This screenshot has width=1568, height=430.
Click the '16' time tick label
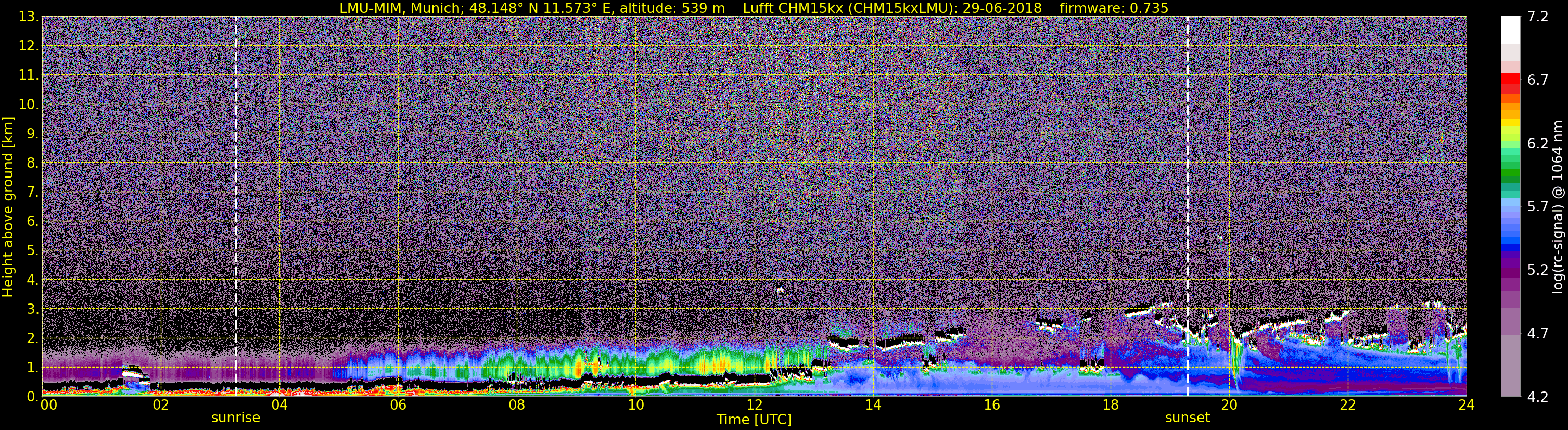tap(991, 405)
